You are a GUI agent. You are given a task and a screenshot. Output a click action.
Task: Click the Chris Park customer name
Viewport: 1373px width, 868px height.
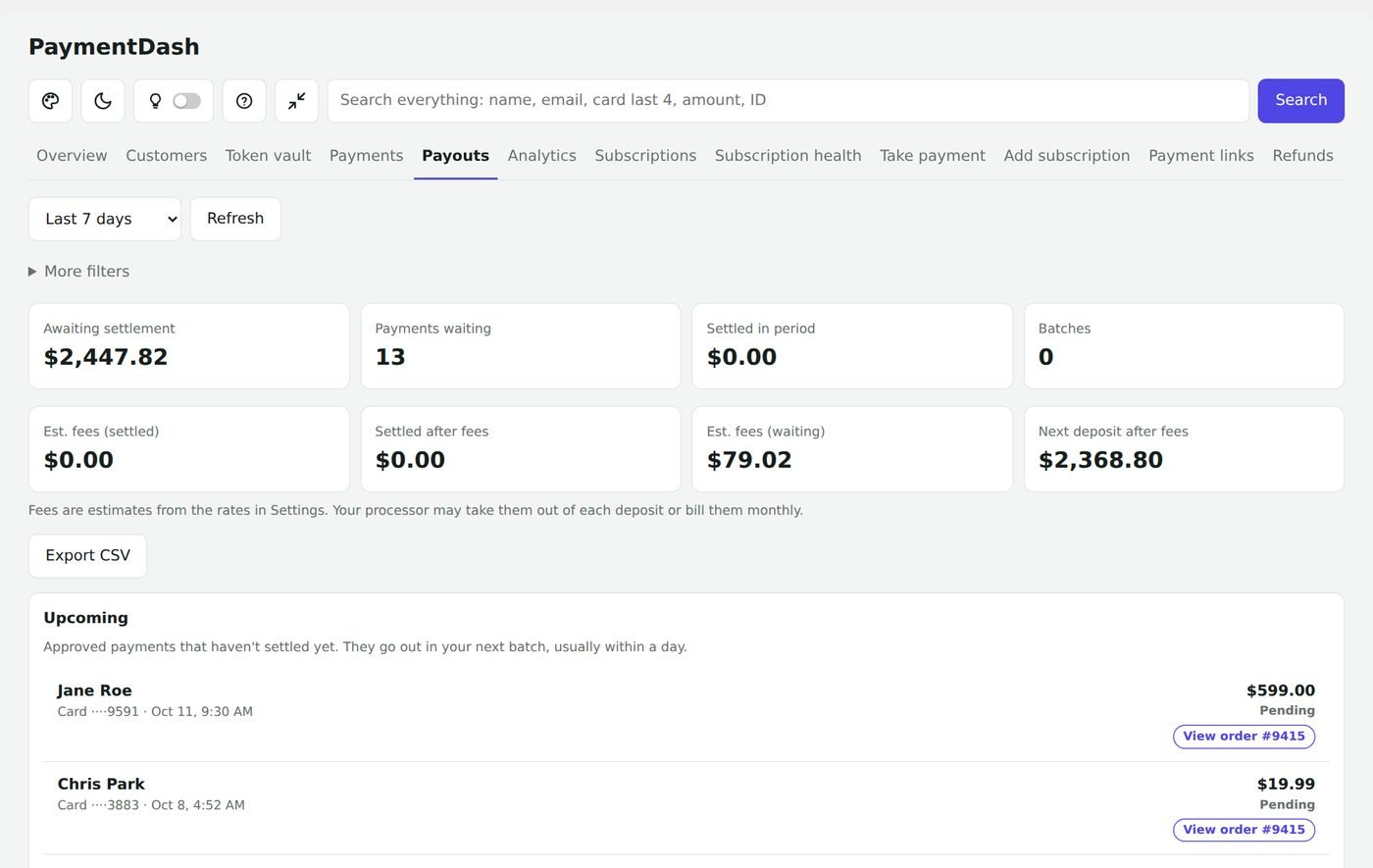click(x=101, y=785)
